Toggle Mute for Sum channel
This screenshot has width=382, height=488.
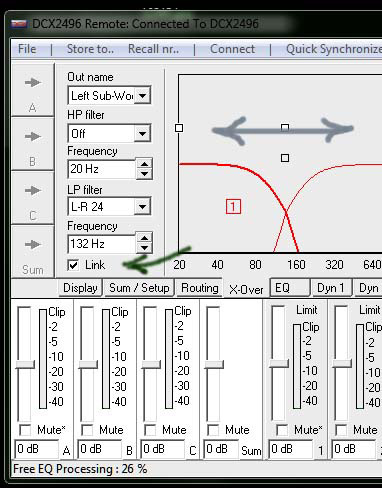[x=213, y=430]
